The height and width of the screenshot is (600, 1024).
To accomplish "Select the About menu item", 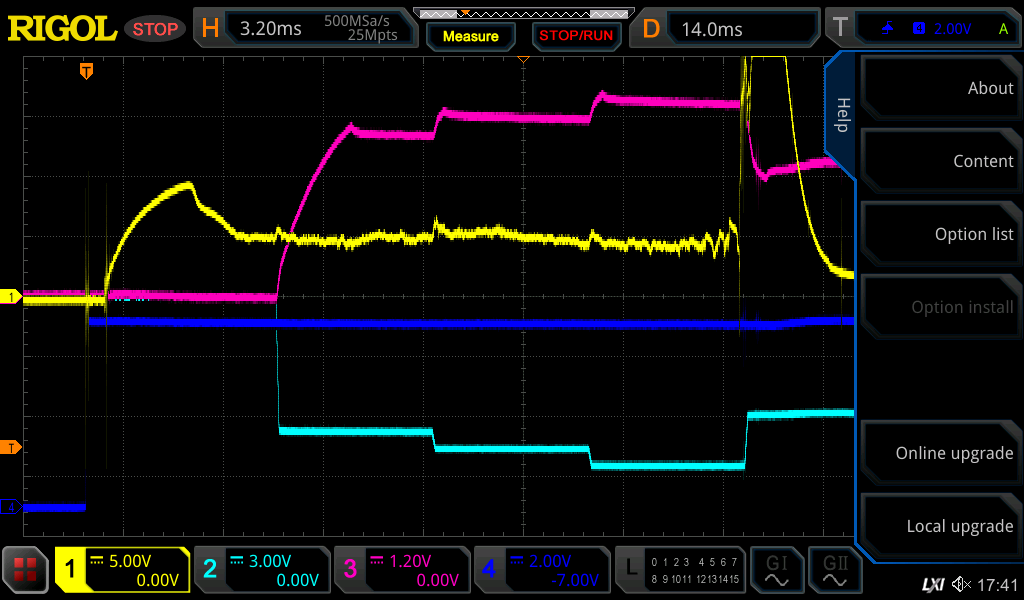I will click(x=940, y=88).
